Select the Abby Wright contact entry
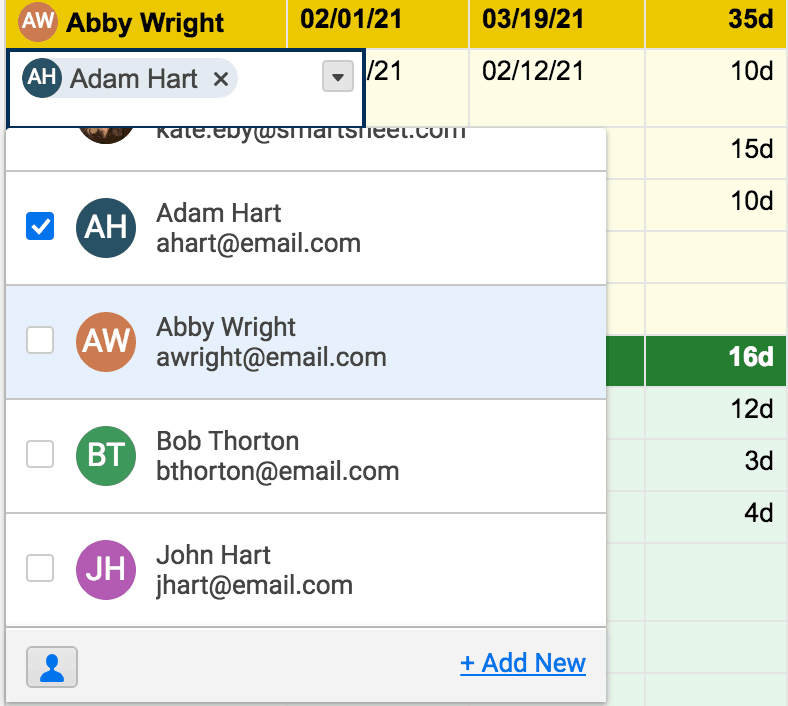The height and width of the screenshot is (706, 788). pyautogui.click(x=306, y=342)
